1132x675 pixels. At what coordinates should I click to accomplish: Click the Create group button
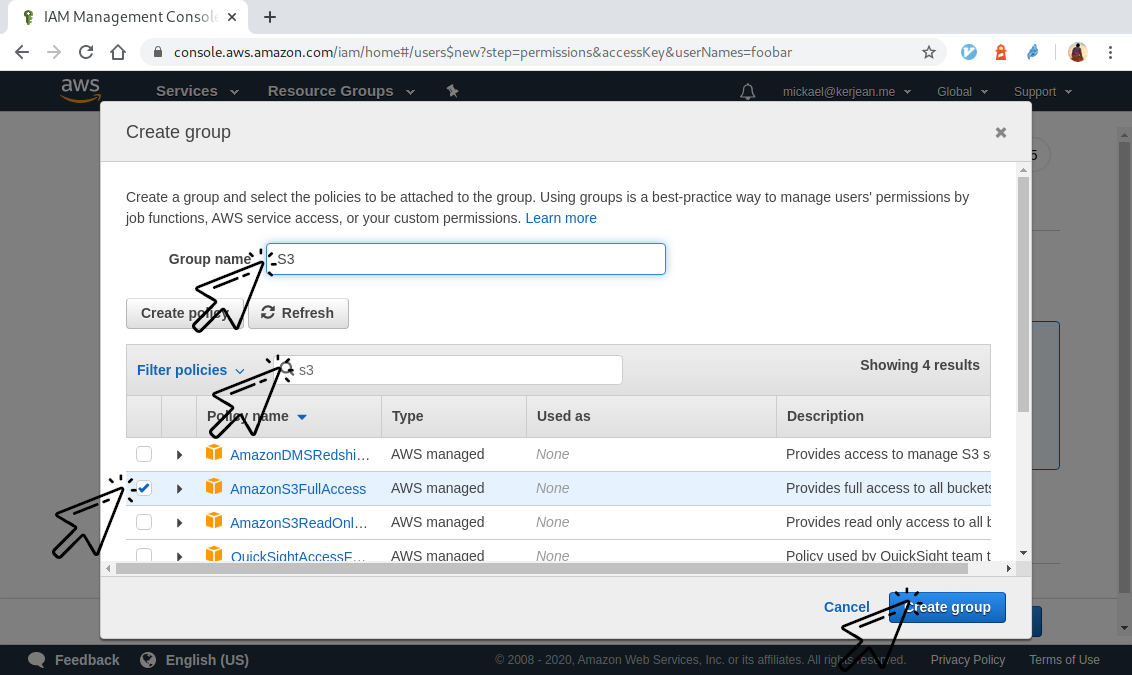pyautogui.click(x=947, y=607)
